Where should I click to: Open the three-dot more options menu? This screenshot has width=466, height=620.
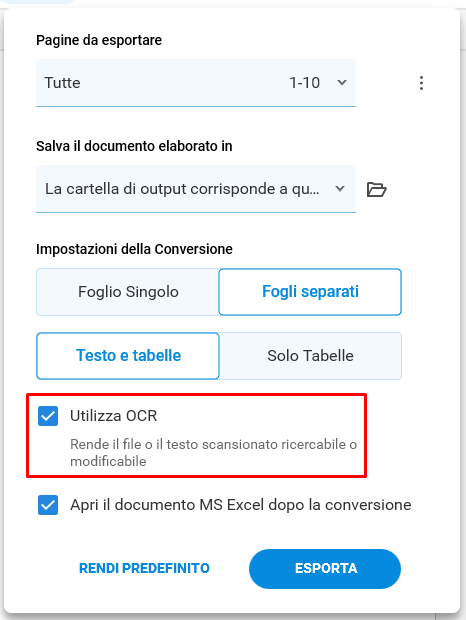coord(421,83)
